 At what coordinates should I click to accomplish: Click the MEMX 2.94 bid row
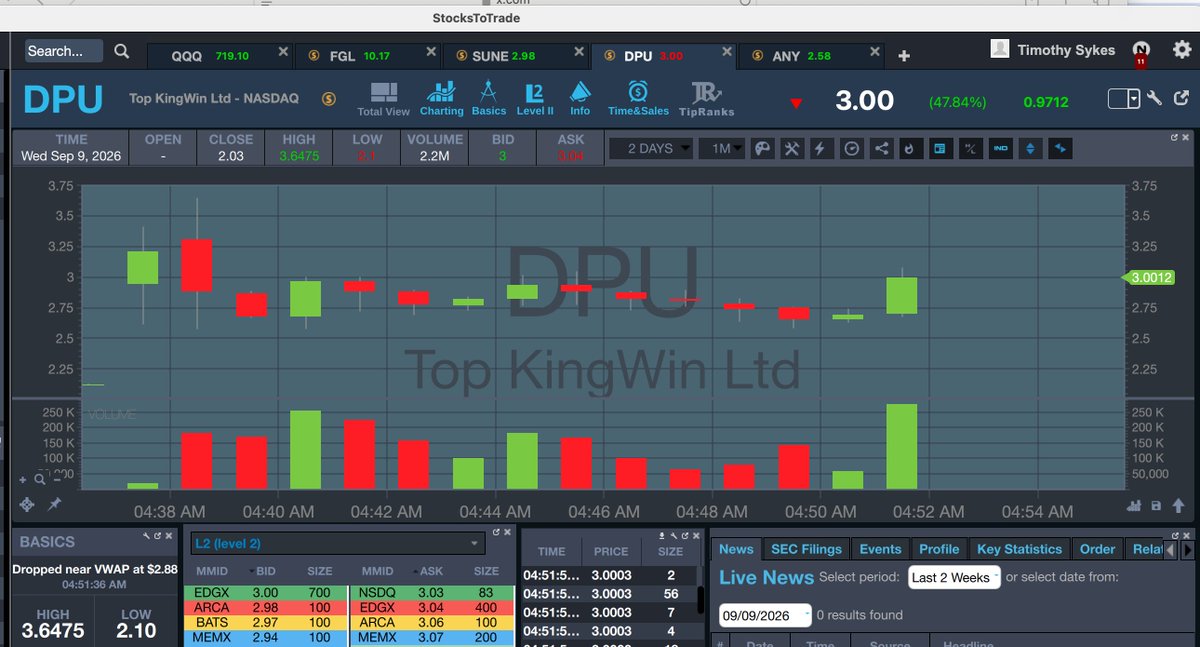tap(267, 637)
